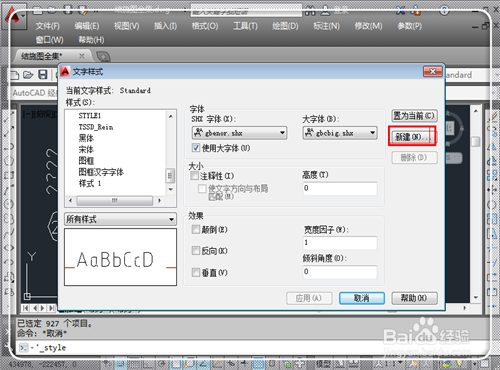Click the 新建(N)... button
The image size is (500, 370).
[413, 137]
